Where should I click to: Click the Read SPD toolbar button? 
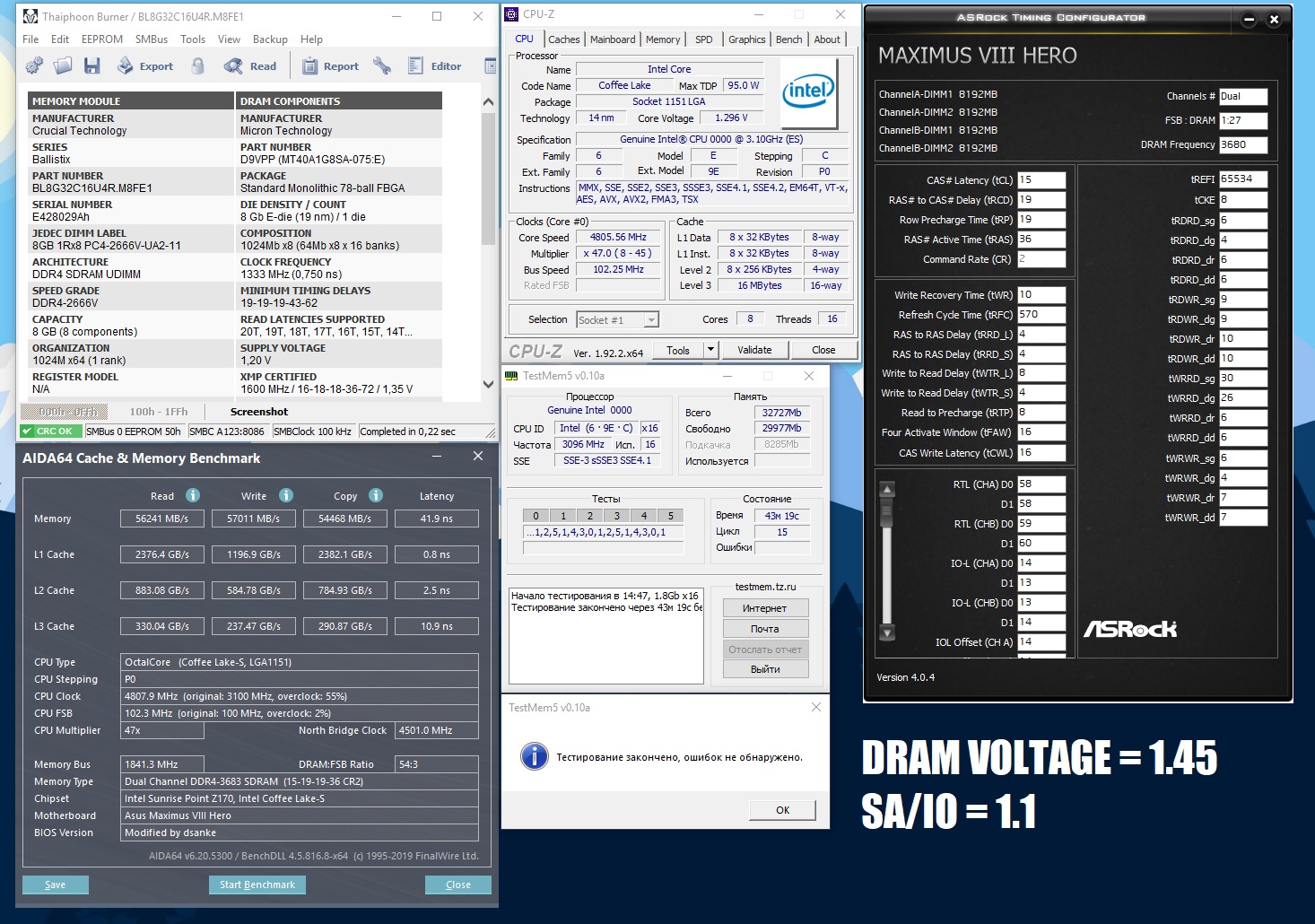251,65
